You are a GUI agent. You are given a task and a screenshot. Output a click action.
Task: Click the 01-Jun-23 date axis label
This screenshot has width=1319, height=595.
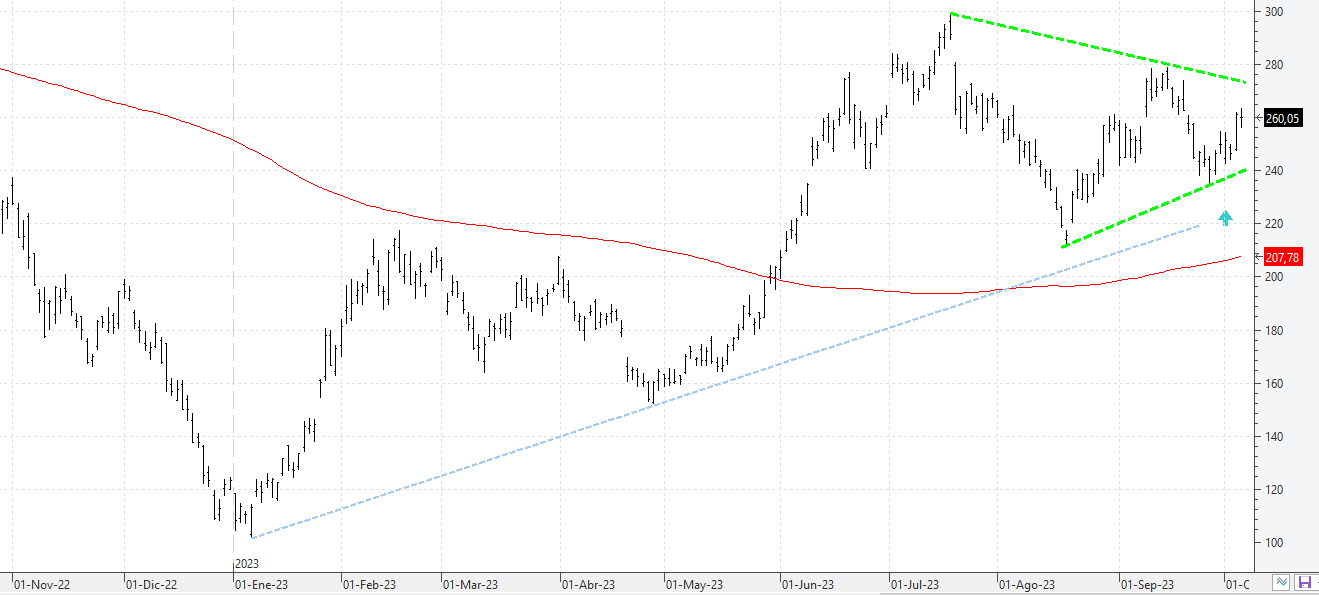tap(809, 583)
